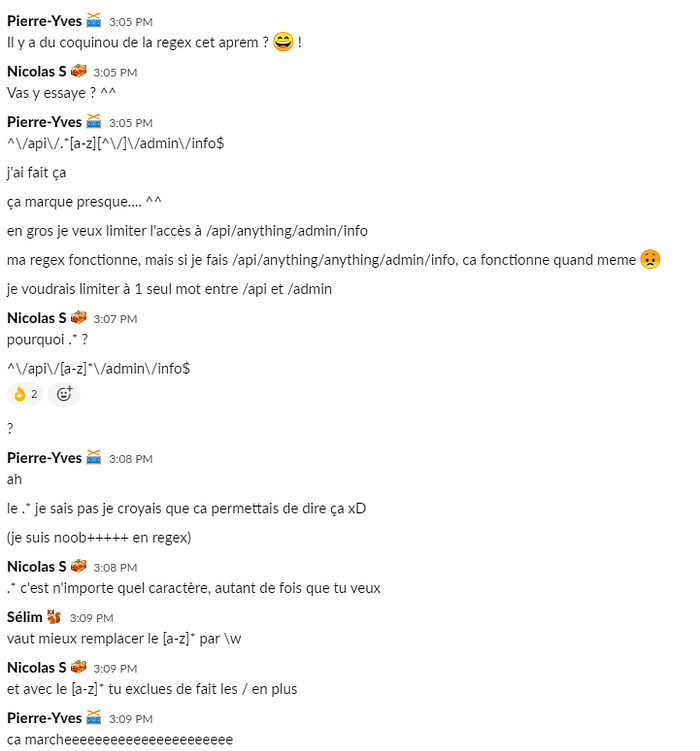700x751 pixels.
Task: Click the squirrel emoji next to Sélim
Action: [x=54, y=617]
